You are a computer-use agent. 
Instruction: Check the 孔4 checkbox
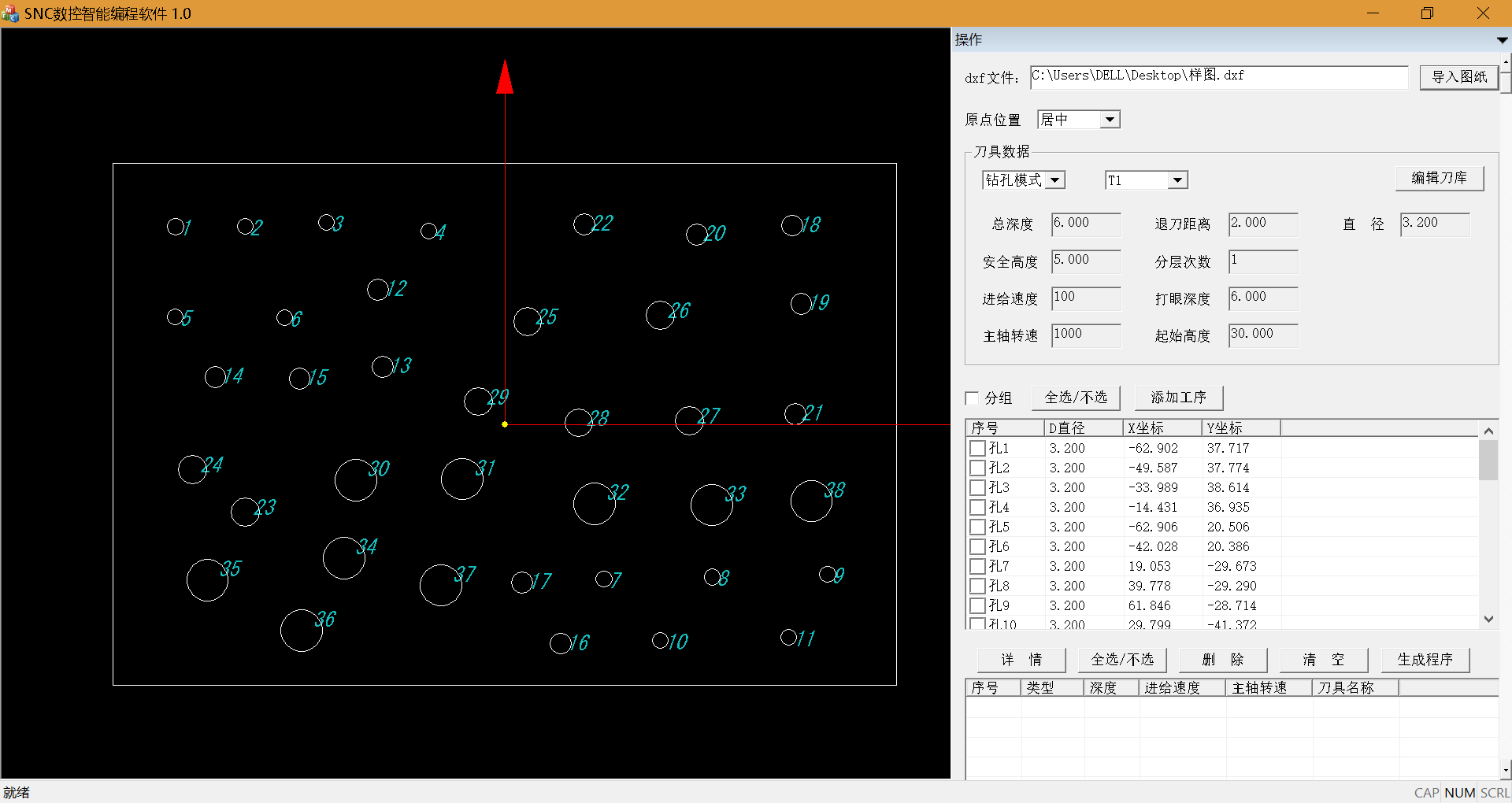tap(978, 507)
